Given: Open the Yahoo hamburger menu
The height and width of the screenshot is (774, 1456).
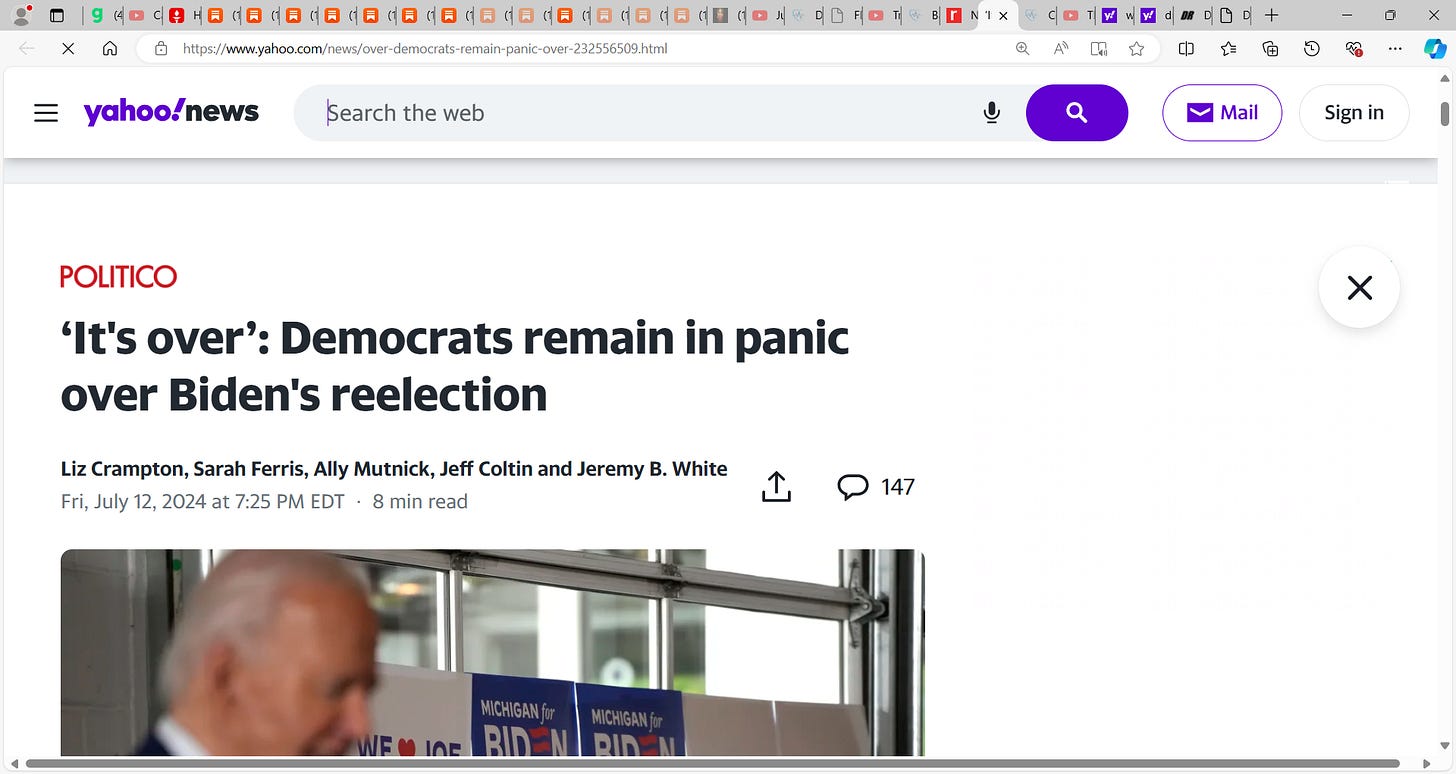Looking at the screenshot, I should point(46,113).
